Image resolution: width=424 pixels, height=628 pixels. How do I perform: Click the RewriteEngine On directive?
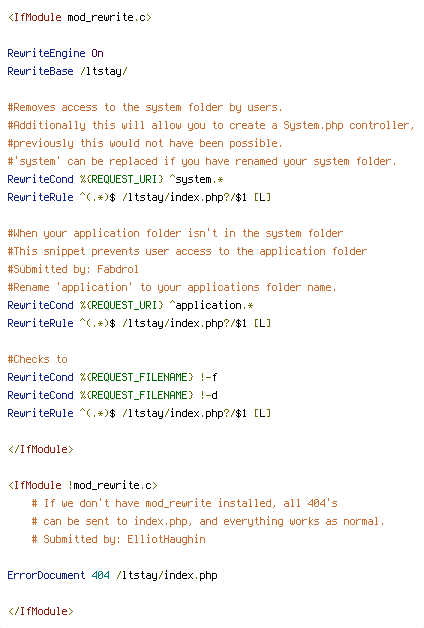[x=56, y=53]
